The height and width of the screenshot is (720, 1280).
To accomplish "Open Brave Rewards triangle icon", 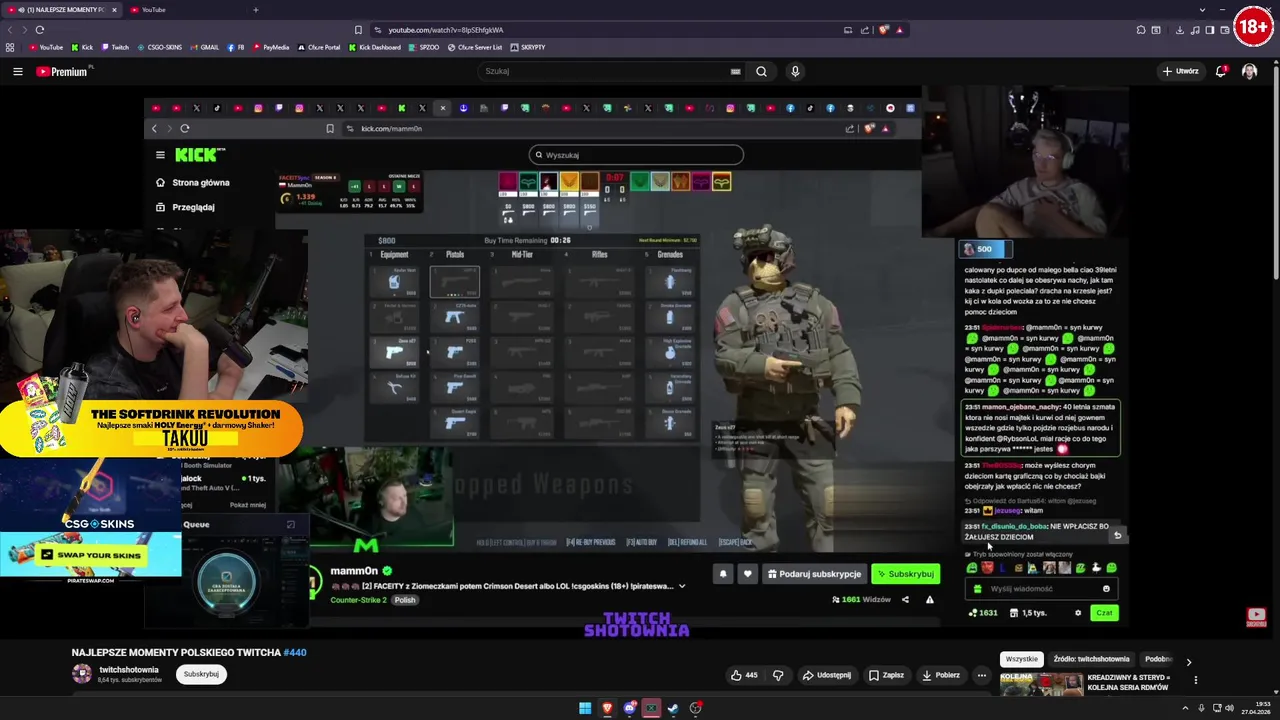I will tap(899, 30).
